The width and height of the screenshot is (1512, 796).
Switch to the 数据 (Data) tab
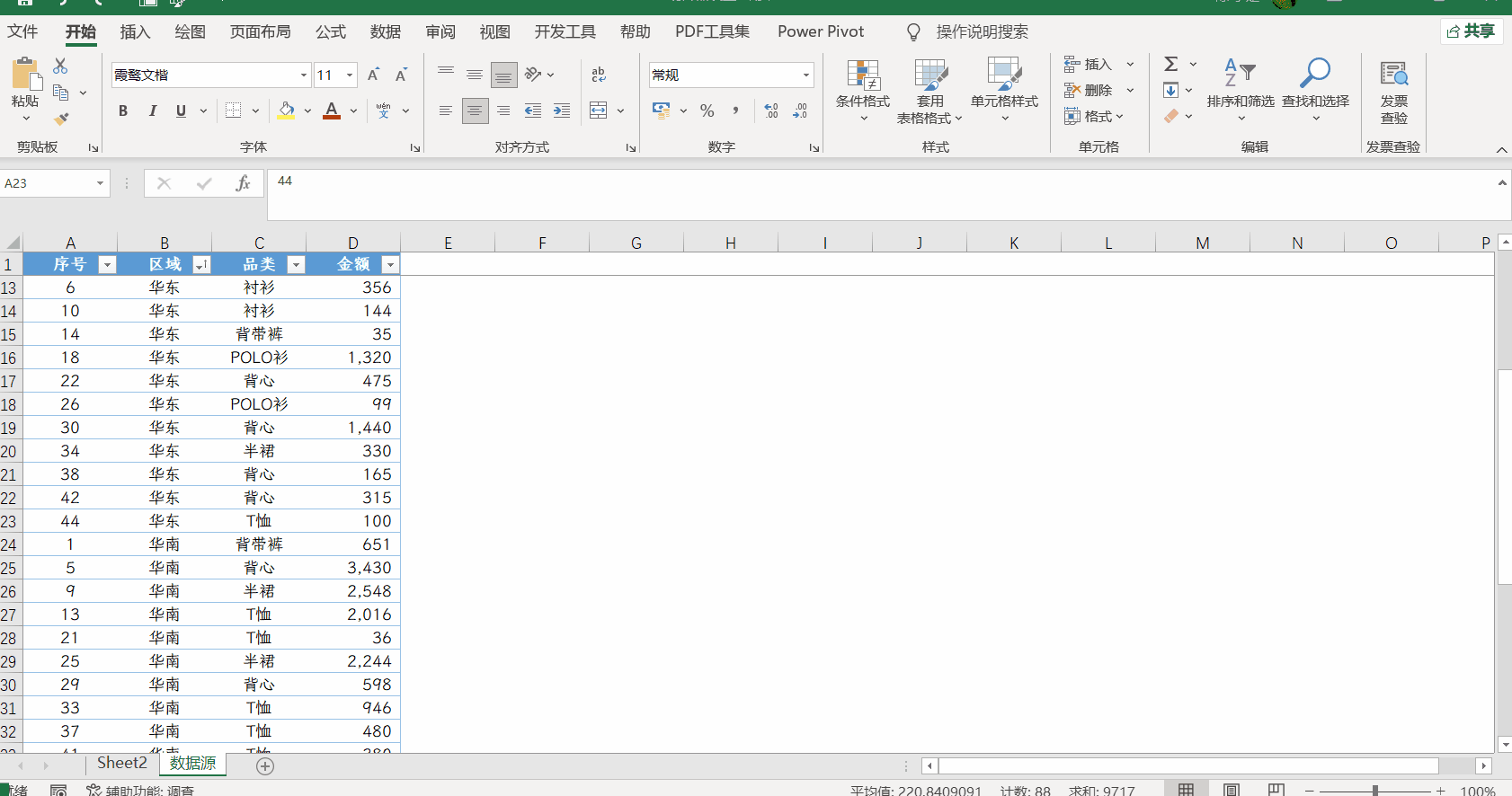click(386, 32)
